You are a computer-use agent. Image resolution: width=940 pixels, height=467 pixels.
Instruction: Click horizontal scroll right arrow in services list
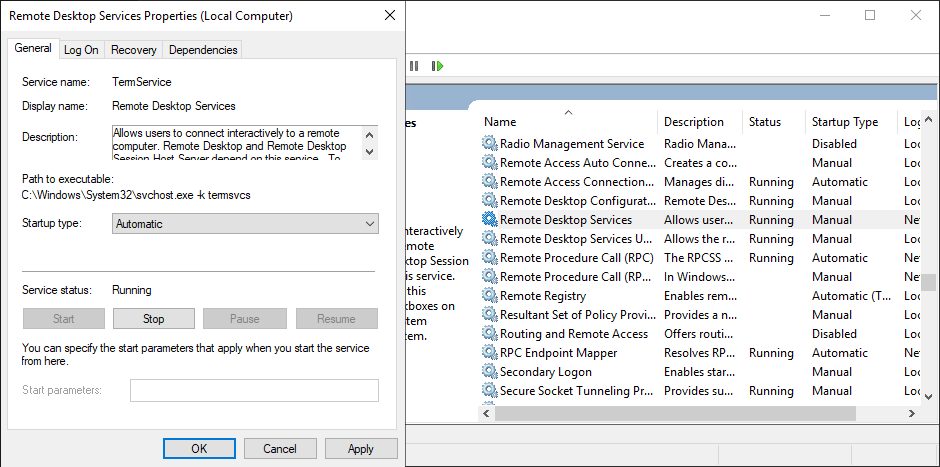click(911, 413)
